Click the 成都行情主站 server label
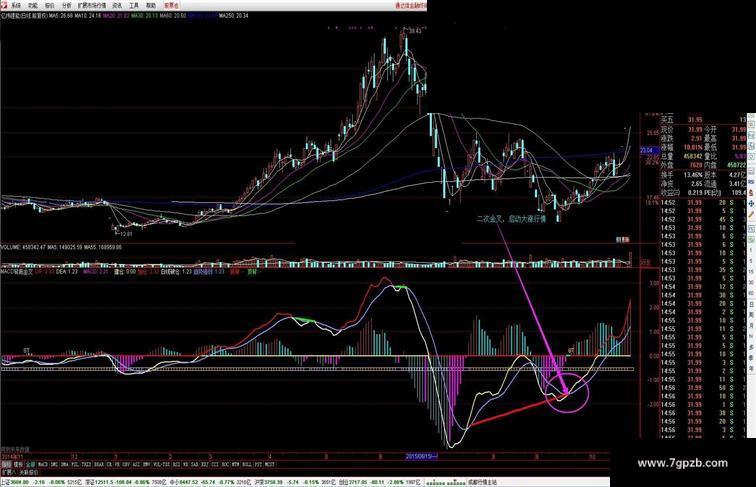The width and height of the screenshot is (756, 487). pyautogui.click(x=482, y=482)
